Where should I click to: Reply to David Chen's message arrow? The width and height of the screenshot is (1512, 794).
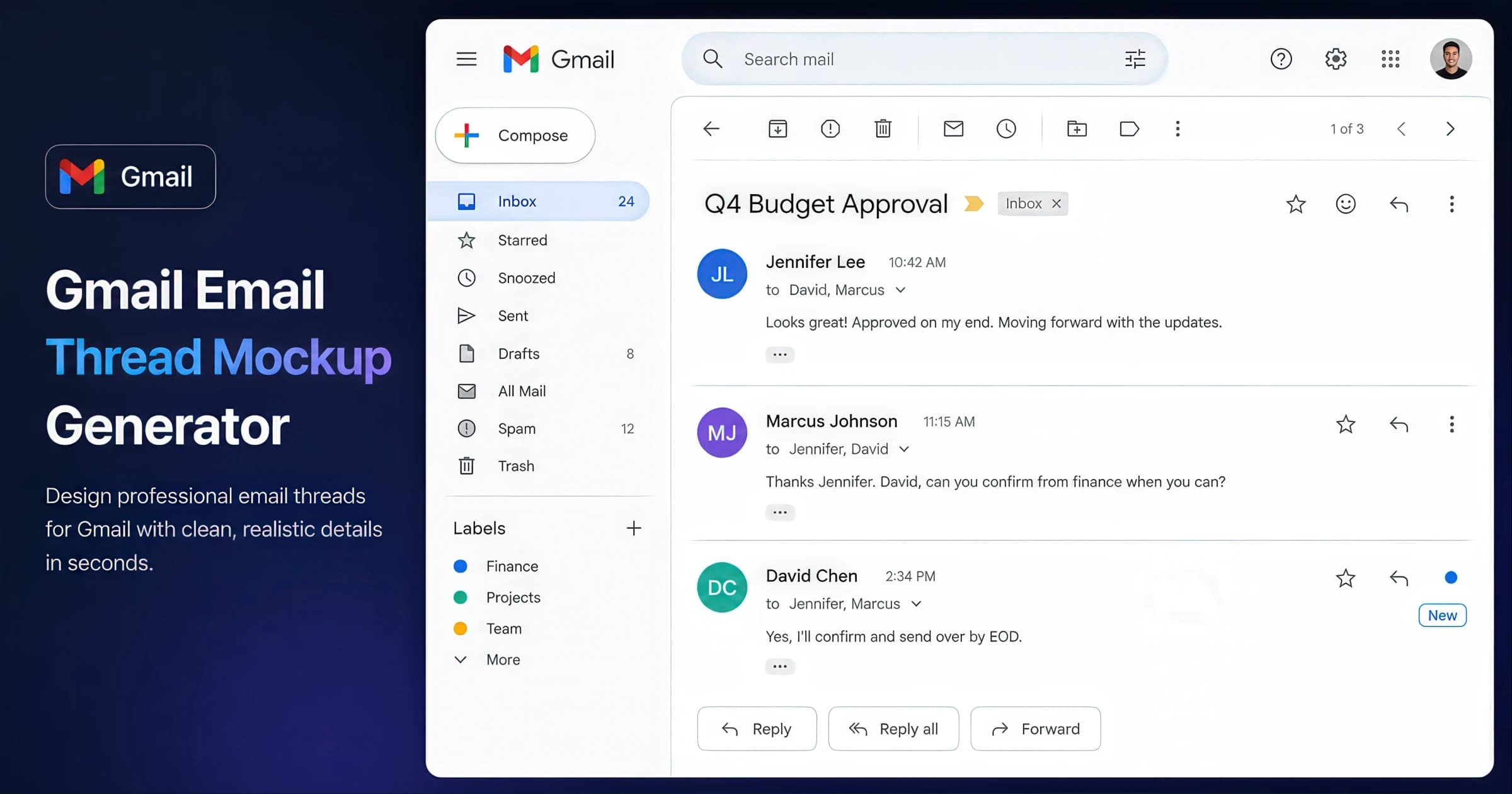click(1399, 578)
